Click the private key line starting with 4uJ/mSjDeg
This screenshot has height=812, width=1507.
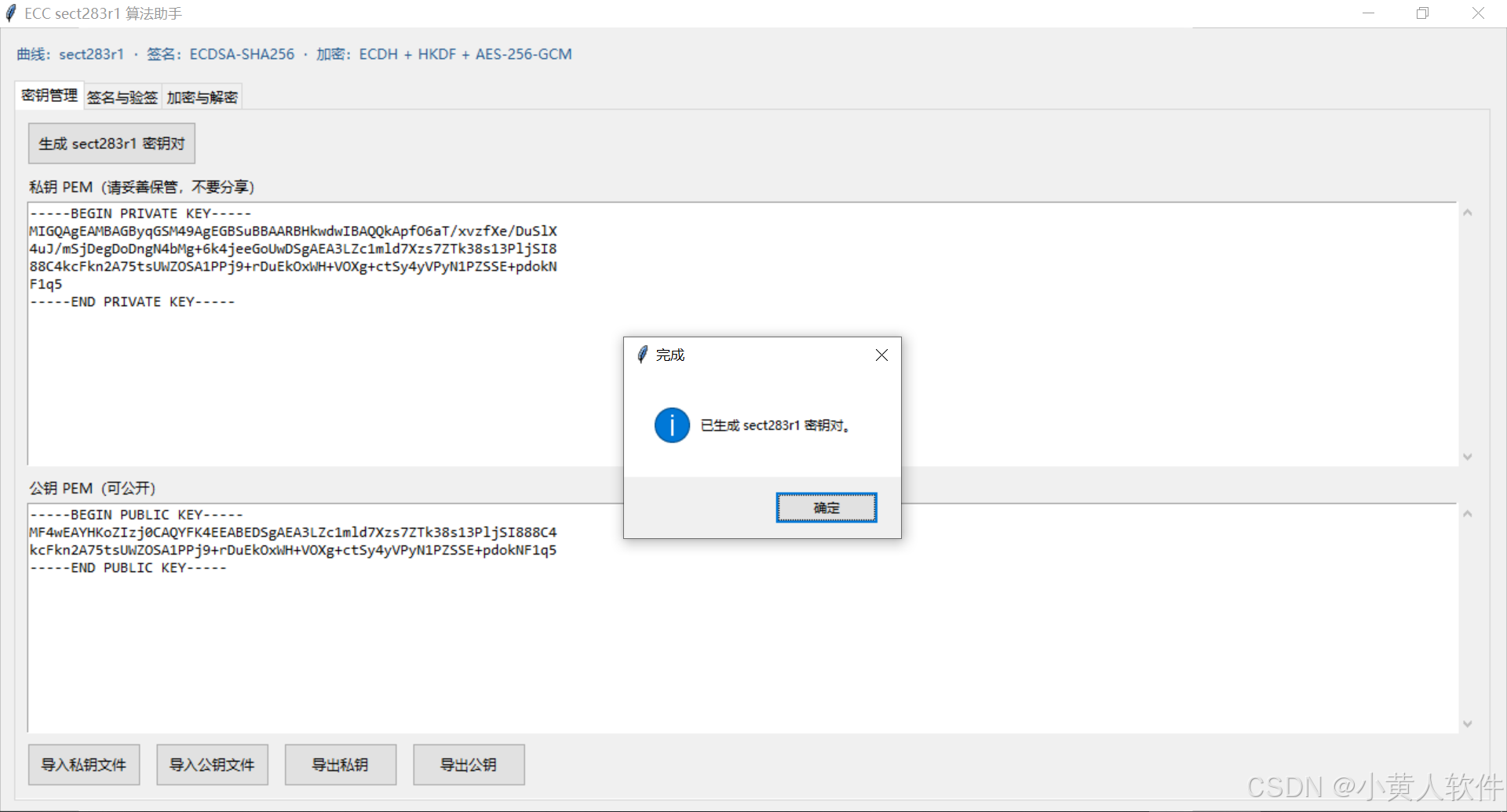click(293, 249)
